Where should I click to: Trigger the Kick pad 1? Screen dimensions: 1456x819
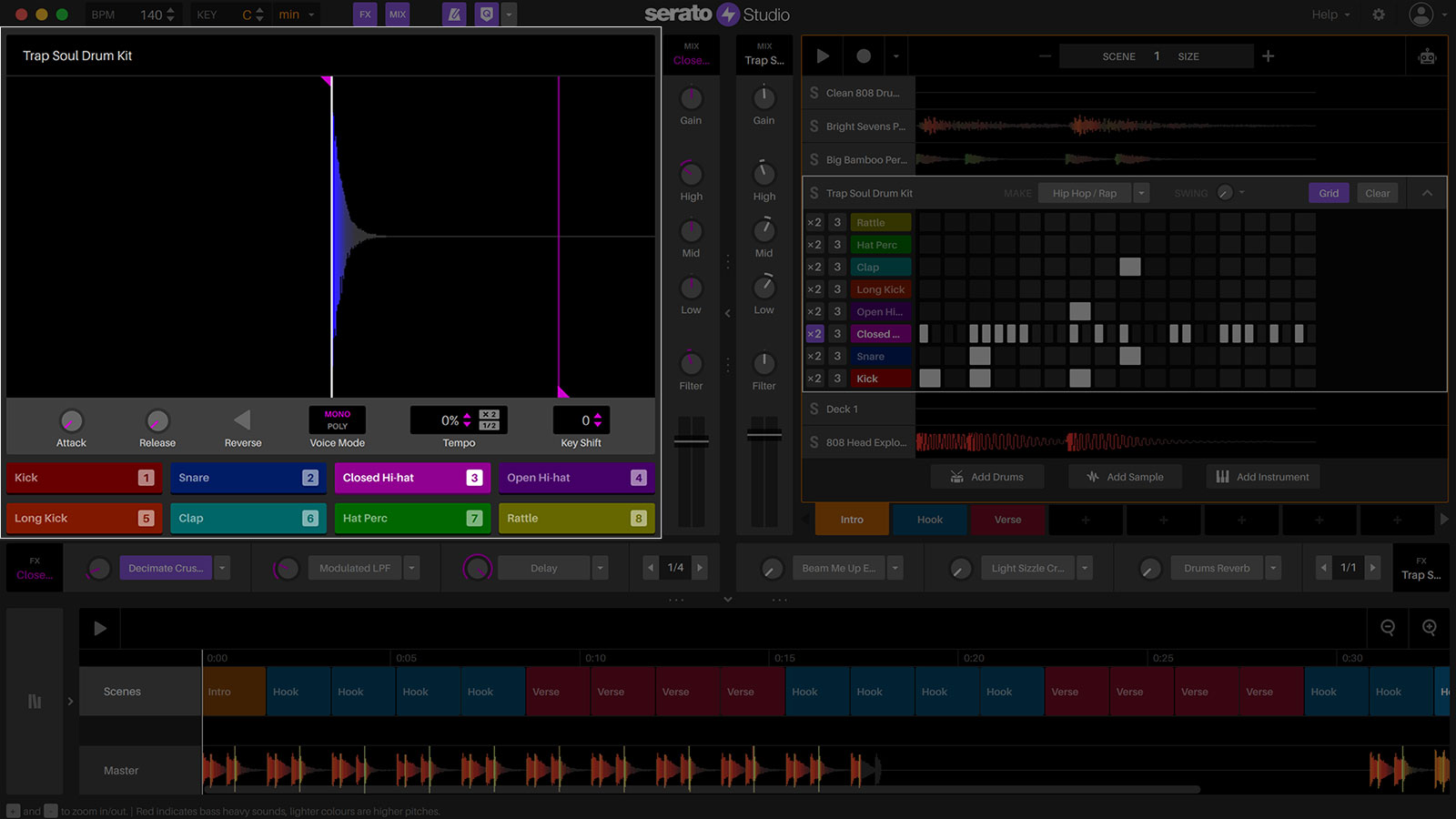(x=85, y=478)
